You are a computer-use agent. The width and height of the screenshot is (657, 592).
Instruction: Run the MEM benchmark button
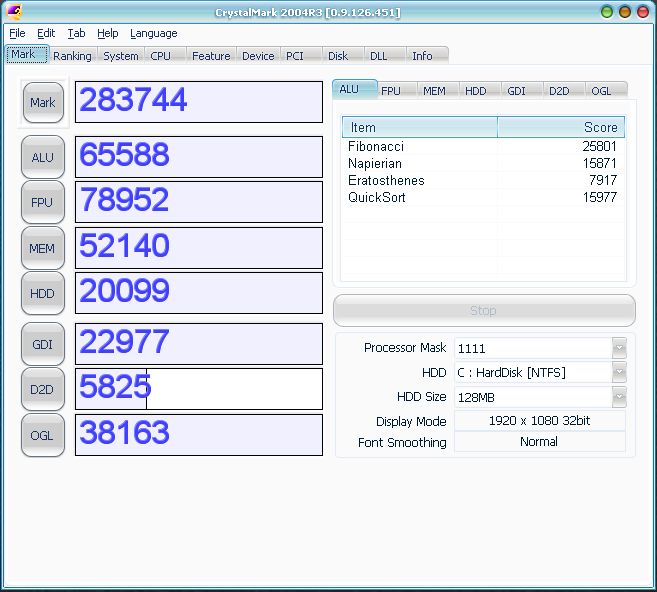[x=43, y=248]
